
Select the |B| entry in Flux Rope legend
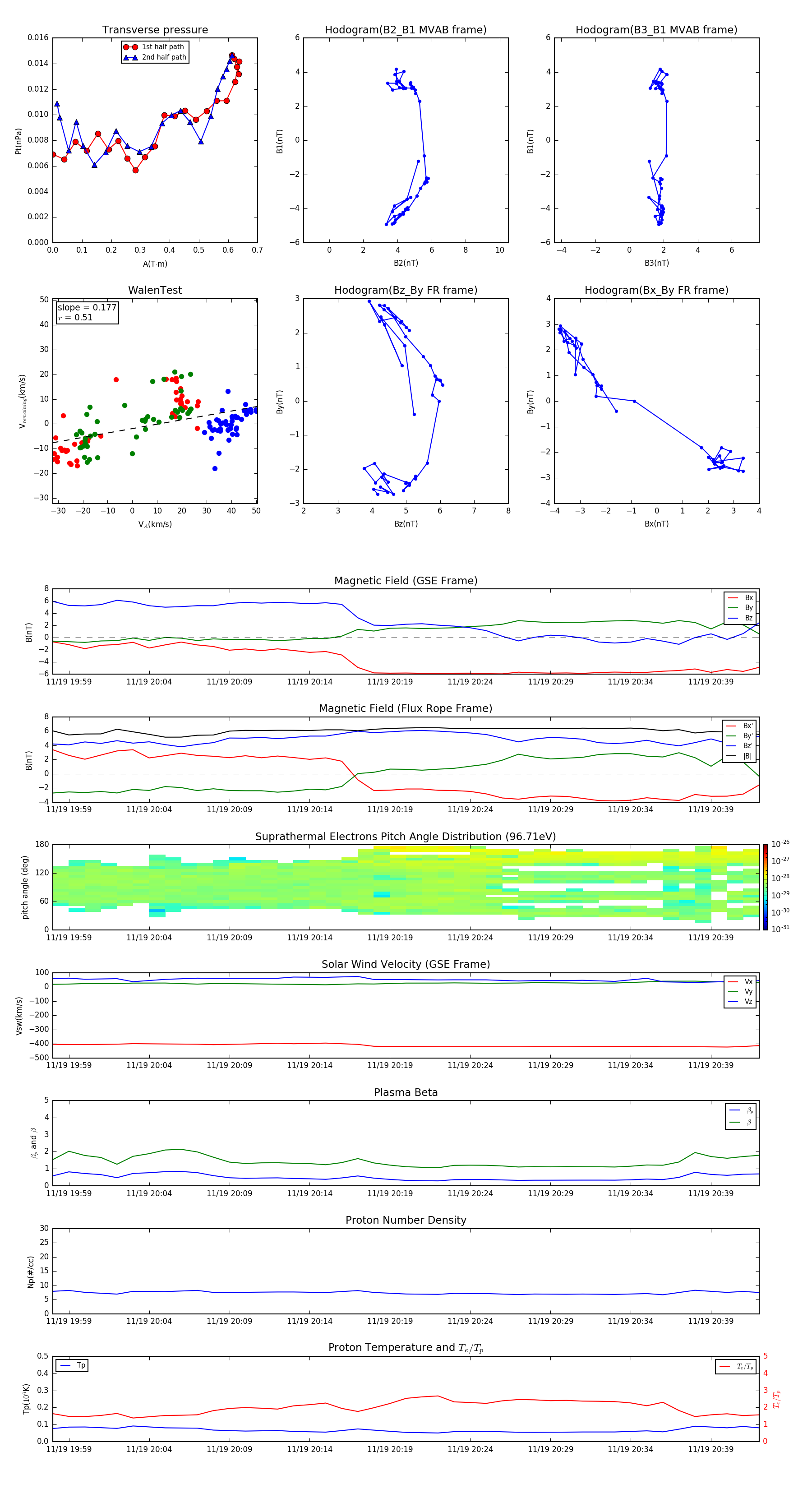(x=739, y=756)
